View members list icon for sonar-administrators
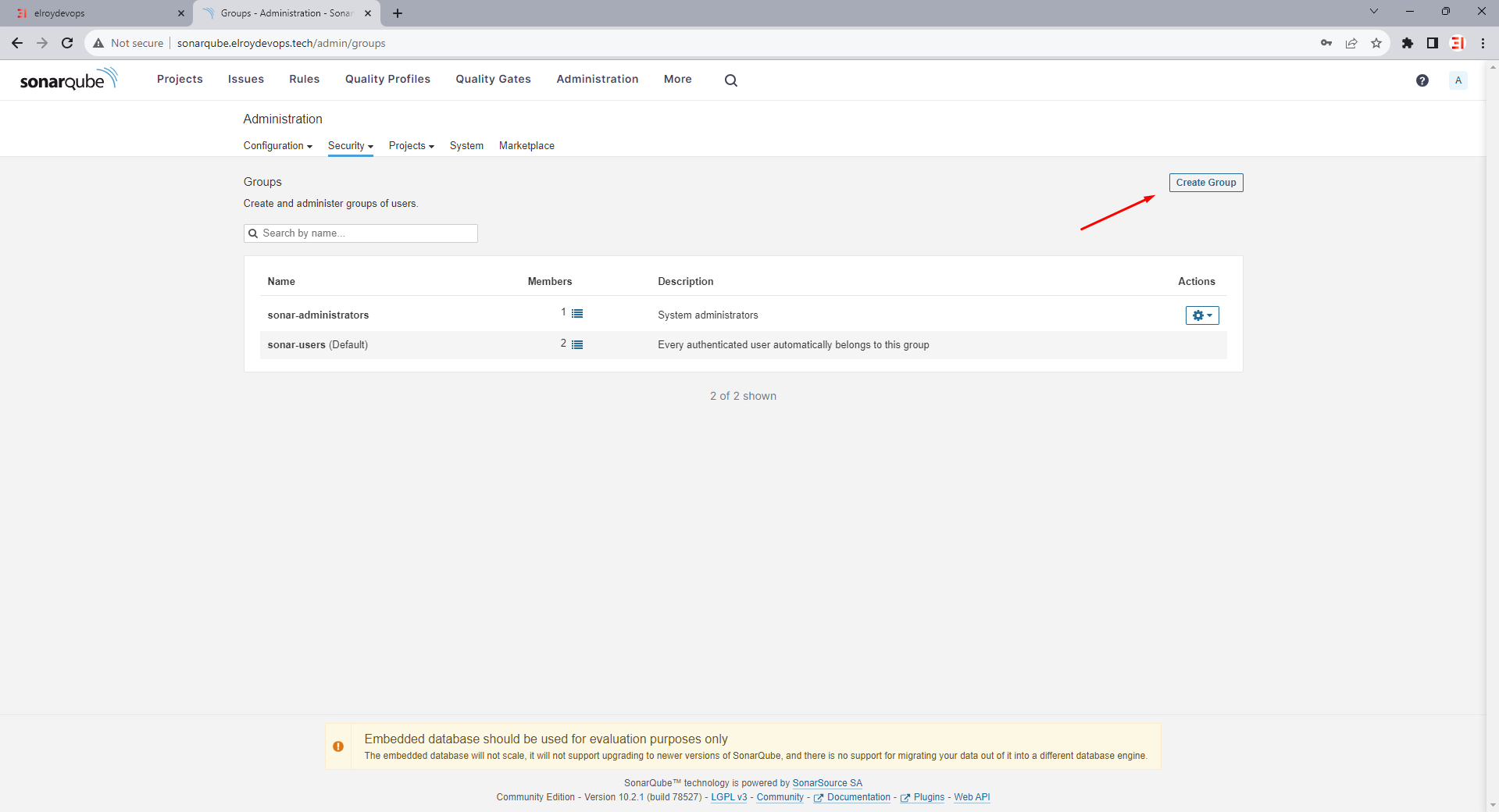This screenshot has width=1499, height=812. [577, 313]
